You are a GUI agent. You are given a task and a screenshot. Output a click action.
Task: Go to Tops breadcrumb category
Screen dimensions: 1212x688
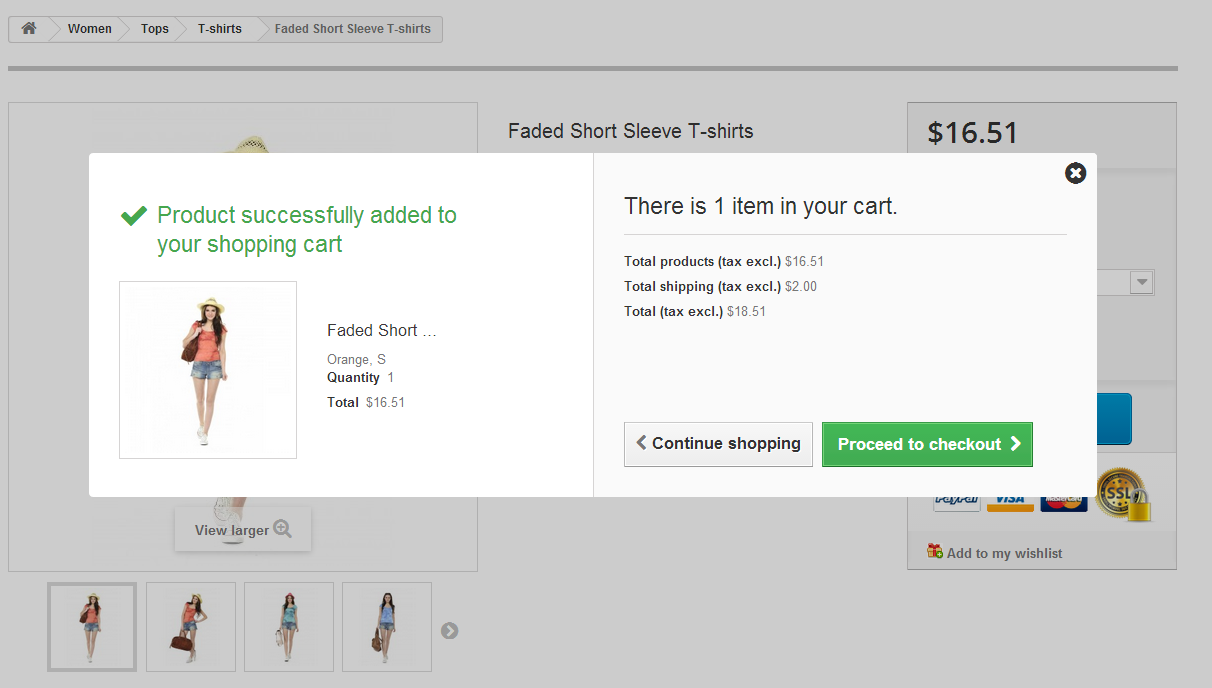tap(155, 29)
